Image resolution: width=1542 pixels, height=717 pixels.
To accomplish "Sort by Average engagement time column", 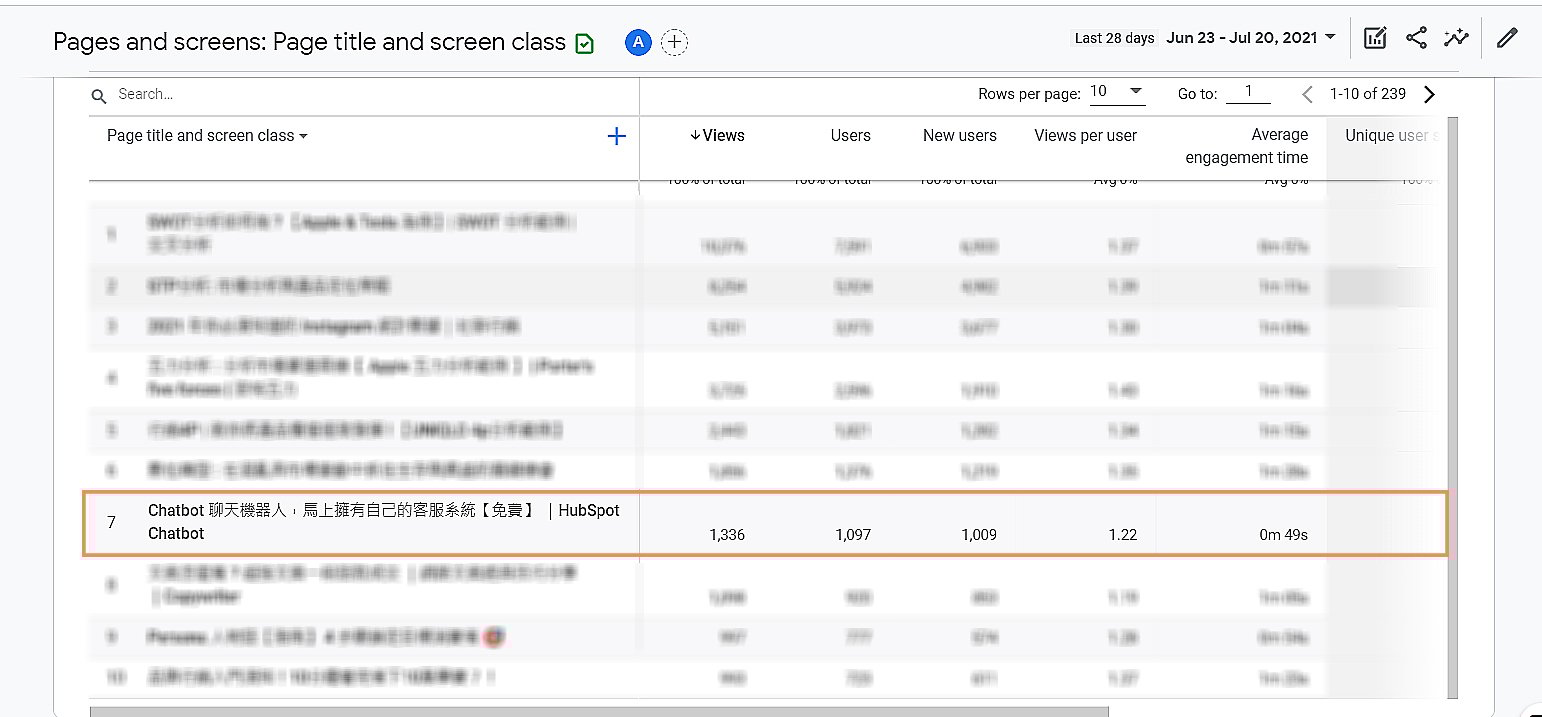I will (1246, 146).
